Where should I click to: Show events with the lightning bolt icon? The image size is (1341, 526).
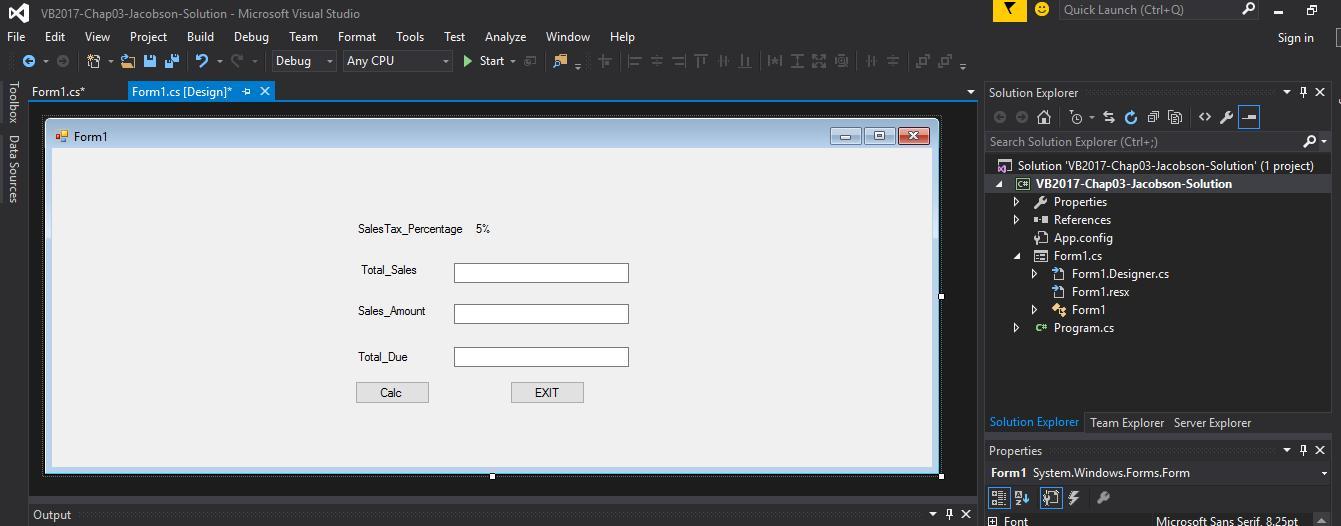(x=1074, y=497)
